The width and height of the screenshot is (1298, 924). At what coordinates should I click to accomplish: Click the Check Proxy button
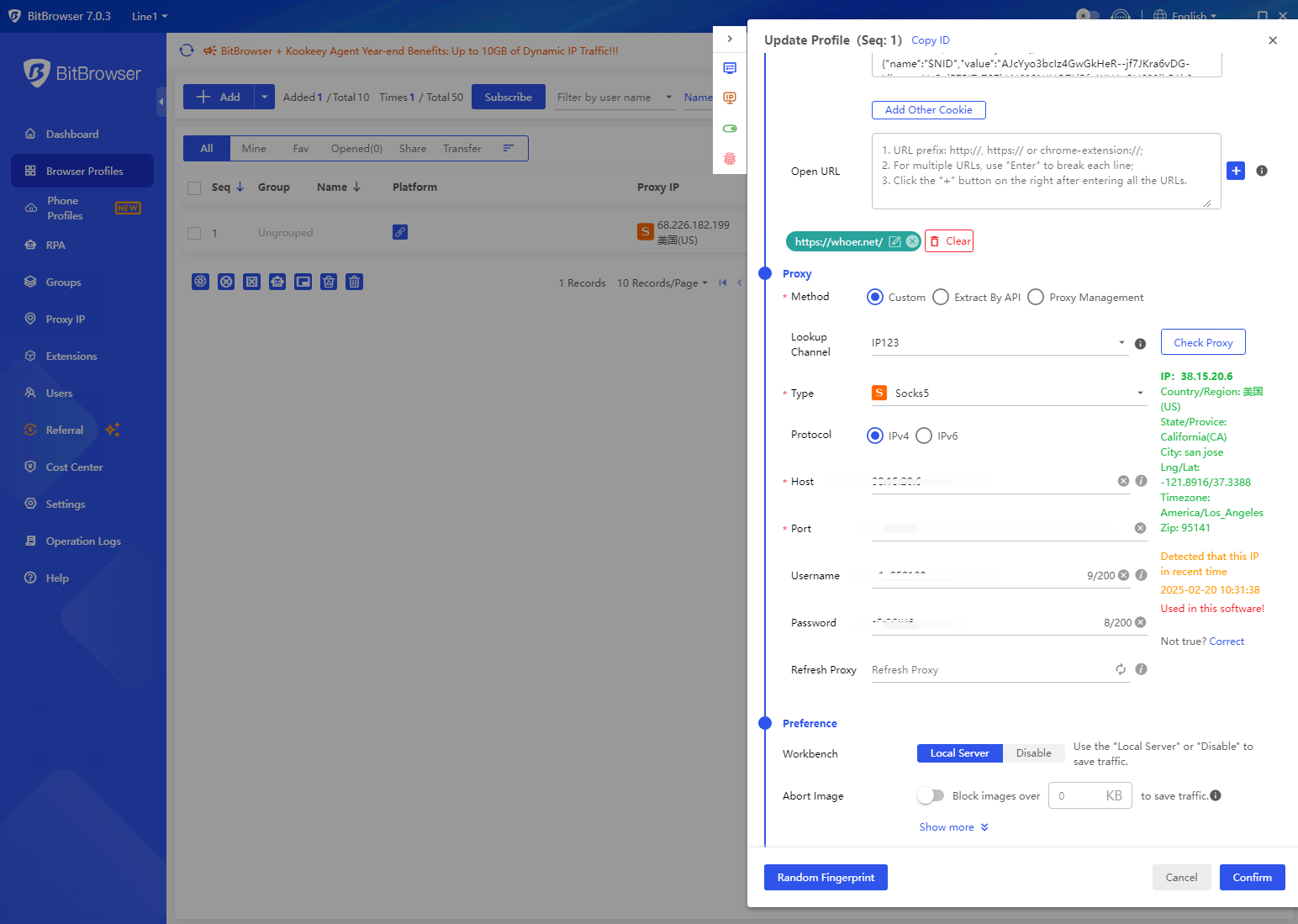[x=1203, y=342]
